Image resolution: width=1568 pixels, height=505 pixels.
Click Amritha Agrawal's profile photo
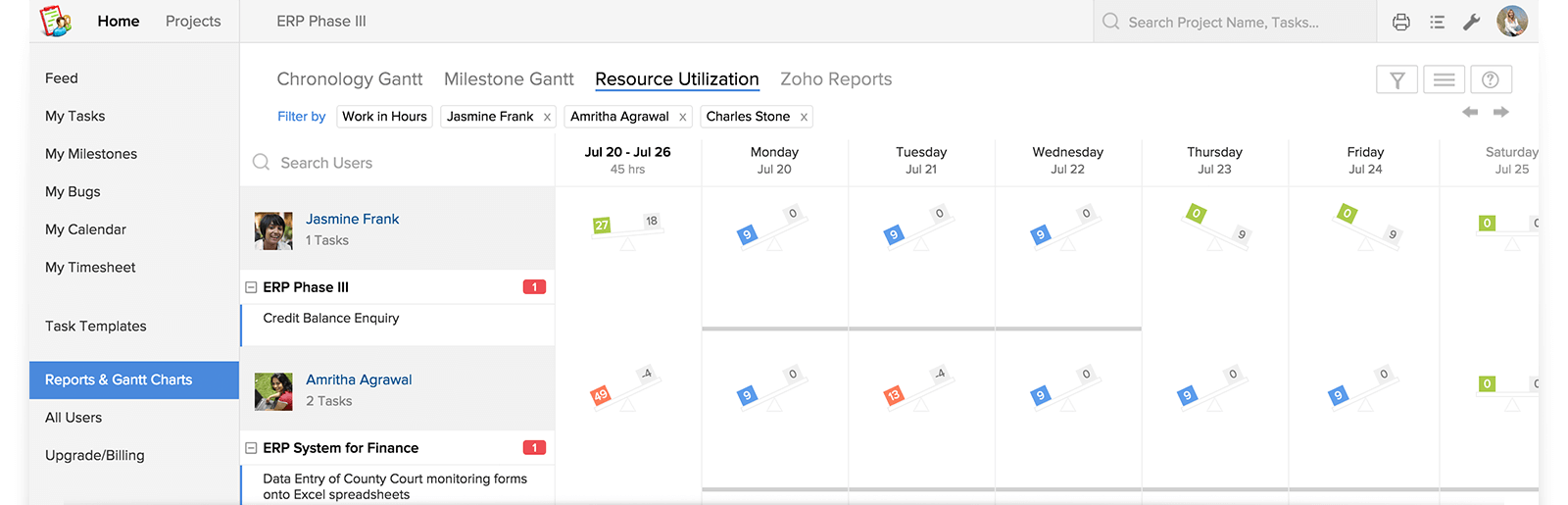point(273,392)
